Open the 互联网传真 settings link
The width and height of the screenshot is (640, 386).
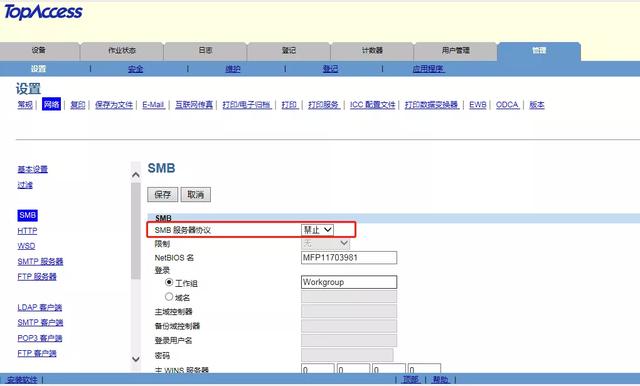[194, 105]
